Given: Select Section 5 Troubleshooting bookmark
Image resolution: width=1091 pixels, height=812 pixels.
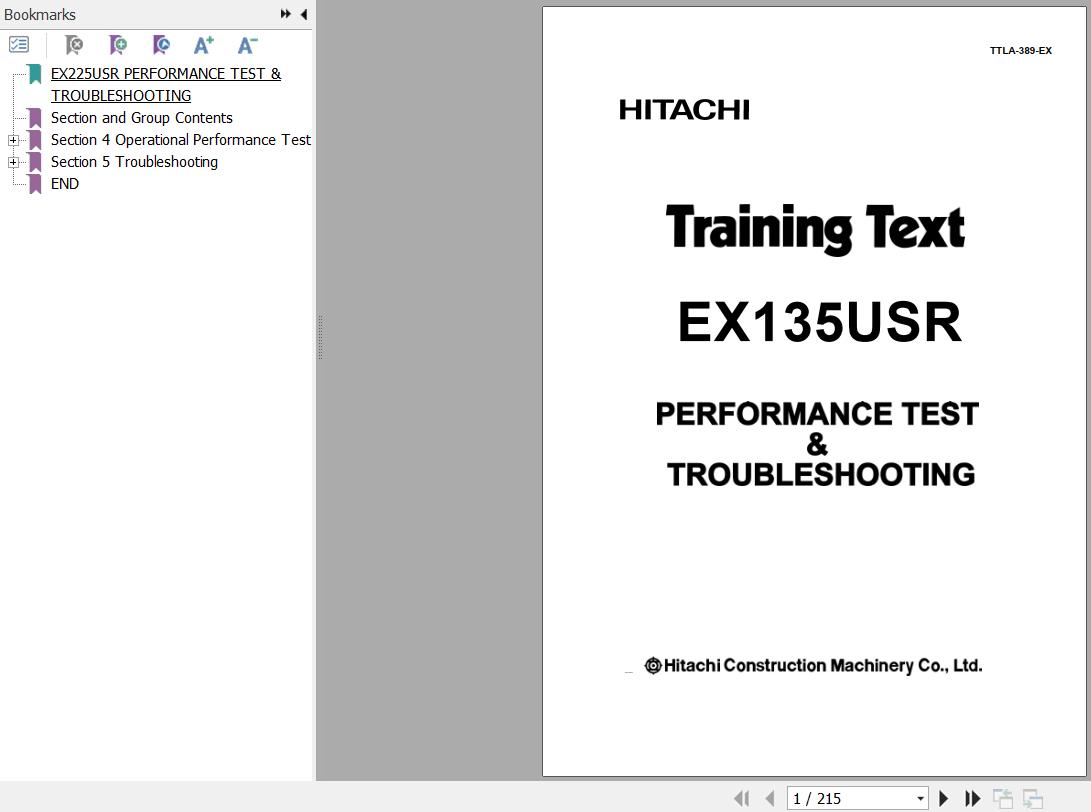Looking at the screenshot, I should (x=134, y=162).
